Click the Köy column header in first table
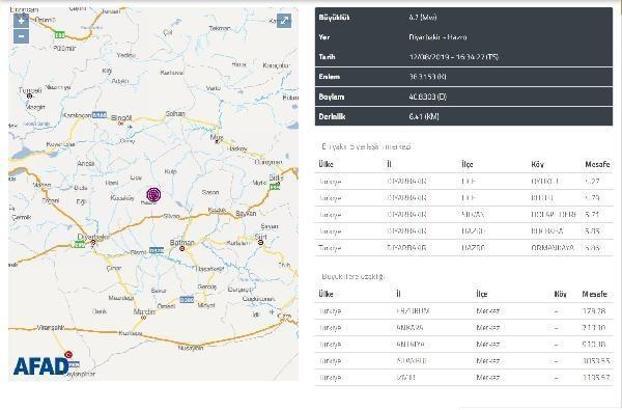 coord(537,164)
